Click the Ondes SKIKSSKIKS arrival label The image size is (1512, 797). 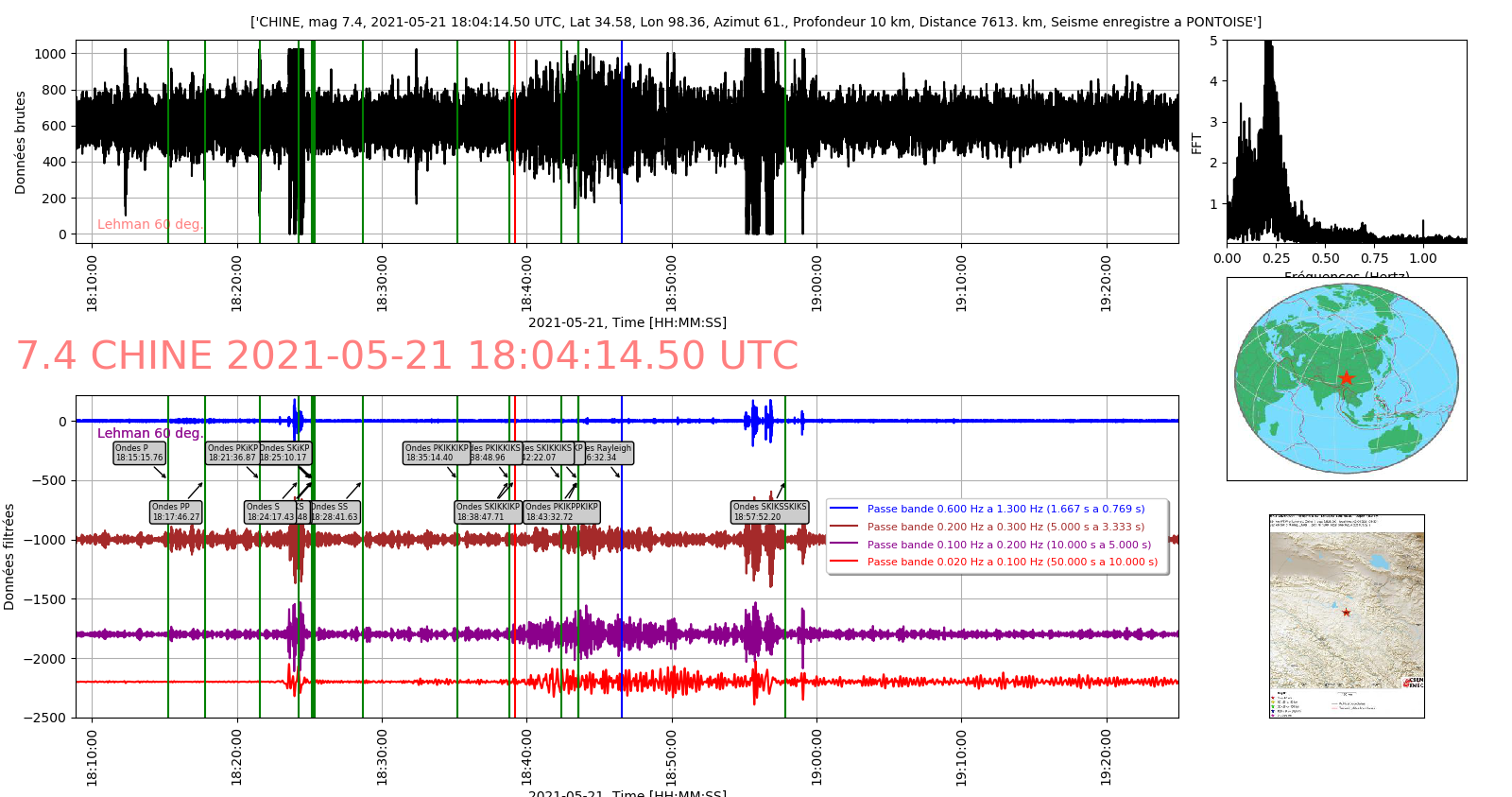[x=770, y=512]
